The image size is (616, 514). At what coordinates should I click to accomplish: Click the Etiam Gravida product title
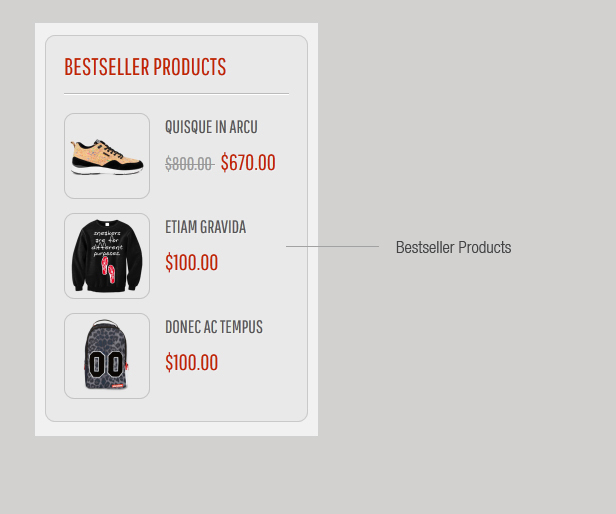(205, 227)
